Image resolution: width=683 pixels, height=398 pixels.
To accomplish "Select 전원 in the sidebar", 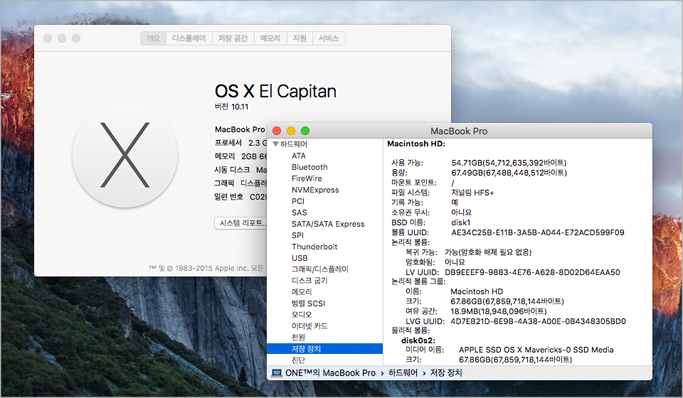I will pyautogui.click(x=298, y=337).
